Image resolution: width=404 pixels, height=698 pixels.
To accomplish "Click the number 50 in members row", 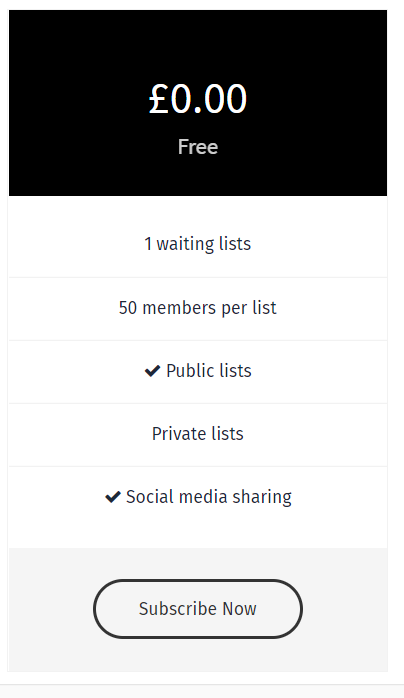I will click(x=128, y=308).
